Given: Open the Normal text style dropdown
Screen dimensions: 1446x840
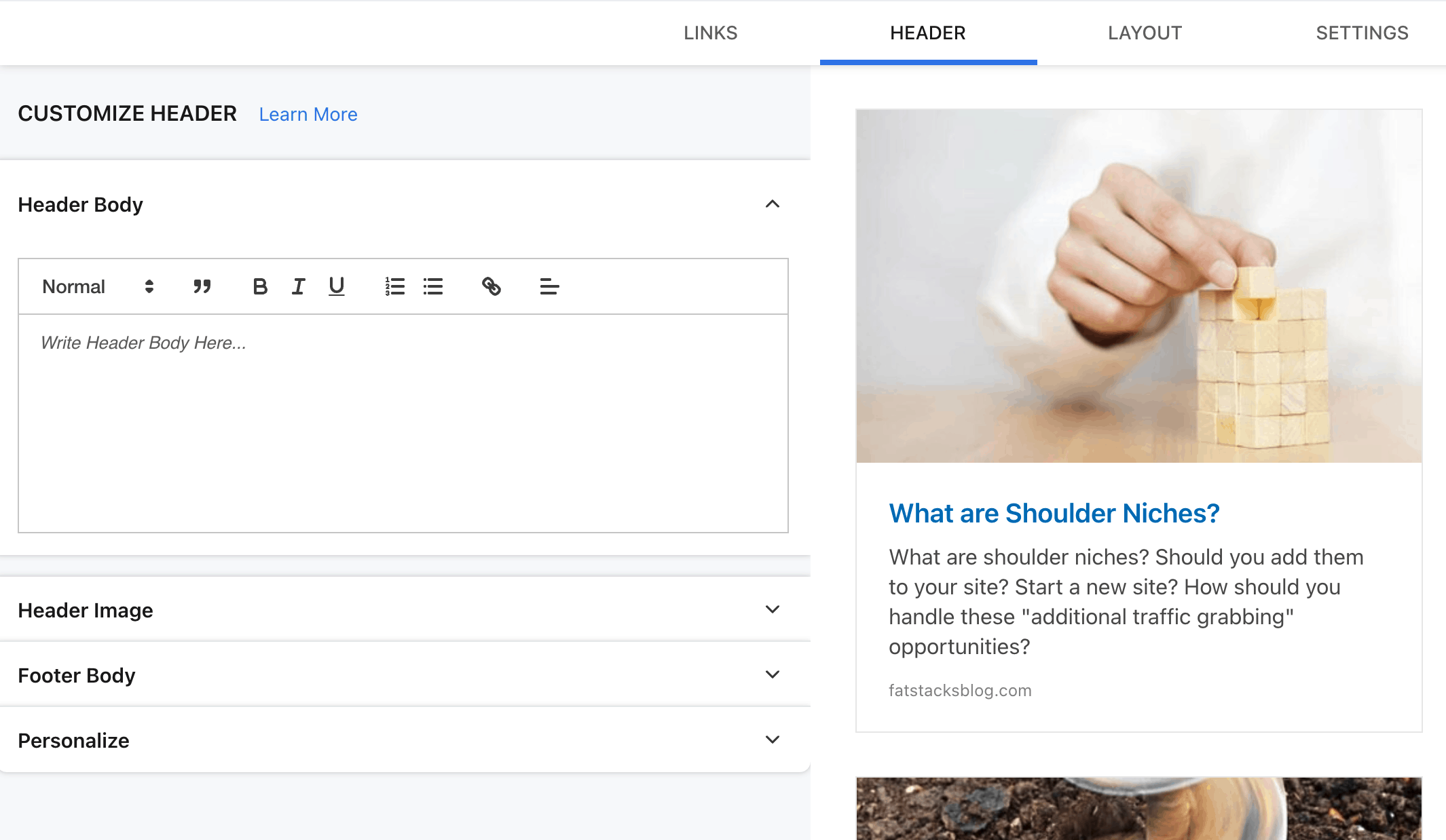Looking at the screenshot, I should click(98, 286).
